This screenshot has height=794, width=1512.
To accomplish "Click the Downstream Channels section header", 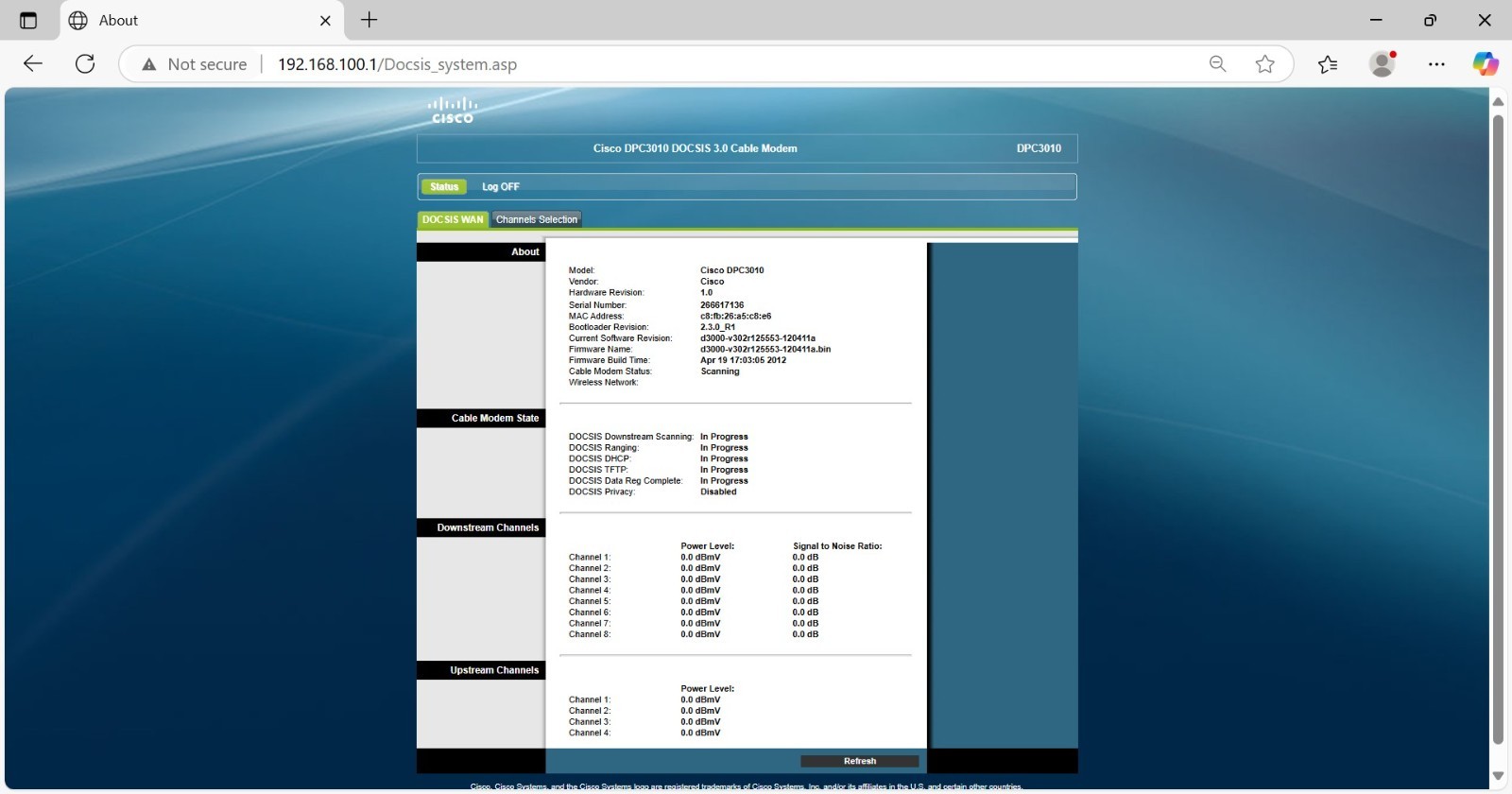I will coord(481,527).
